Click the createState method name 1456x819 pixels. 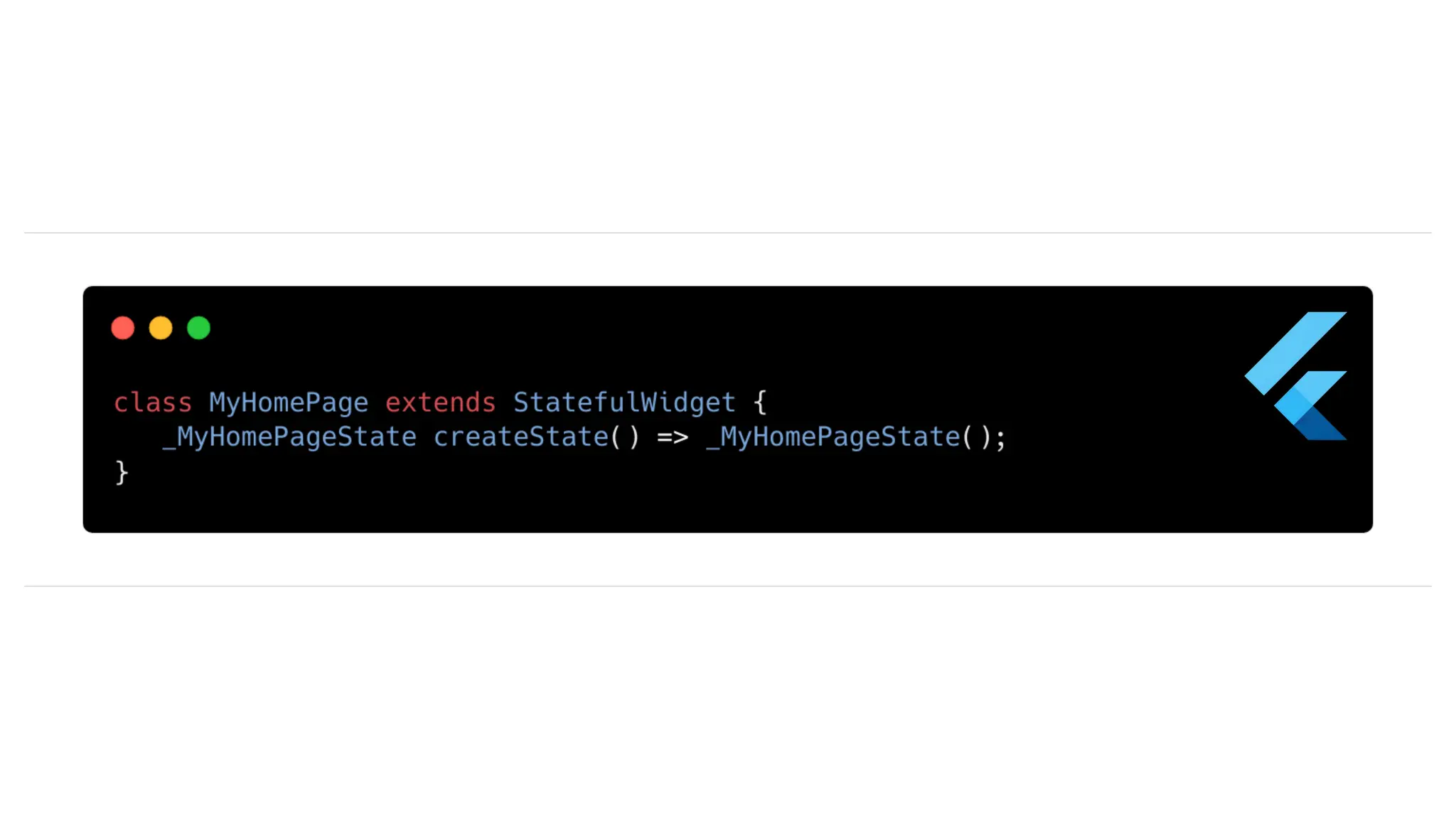(521, 437)
